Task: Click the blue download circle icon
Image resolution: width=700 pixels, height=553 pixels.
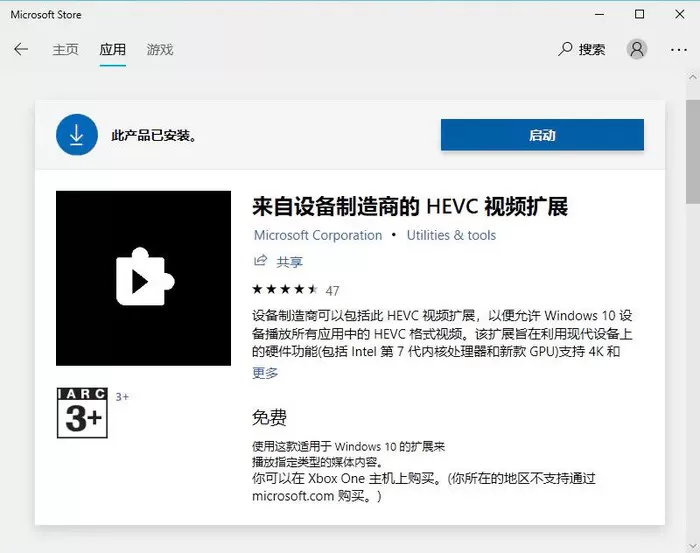Action: coord(77,134)
